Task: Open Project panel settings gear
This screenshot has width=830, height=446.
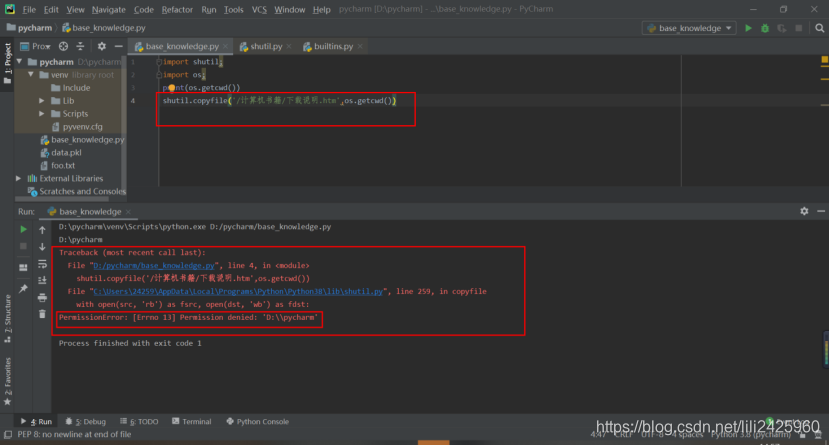Action: [102, 46]
